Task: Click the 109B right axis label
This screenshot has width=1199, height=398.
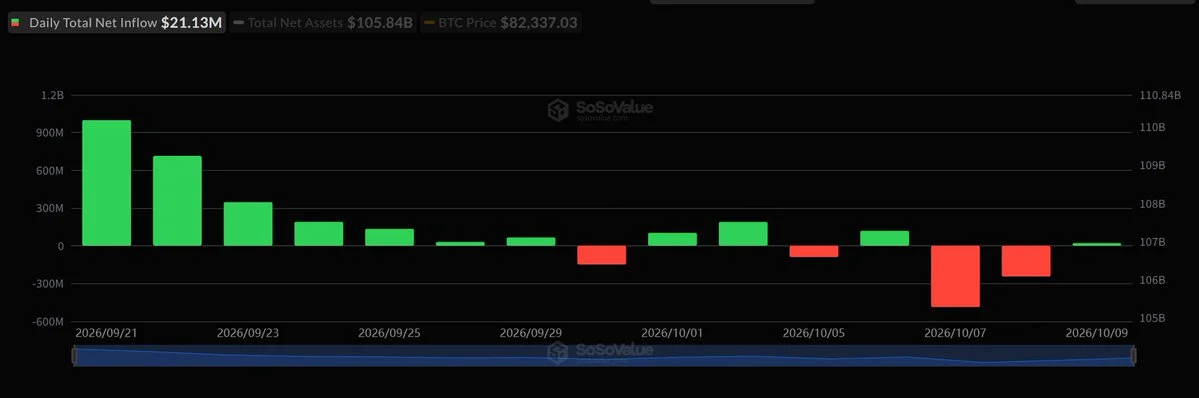Action: point(1152,165)
